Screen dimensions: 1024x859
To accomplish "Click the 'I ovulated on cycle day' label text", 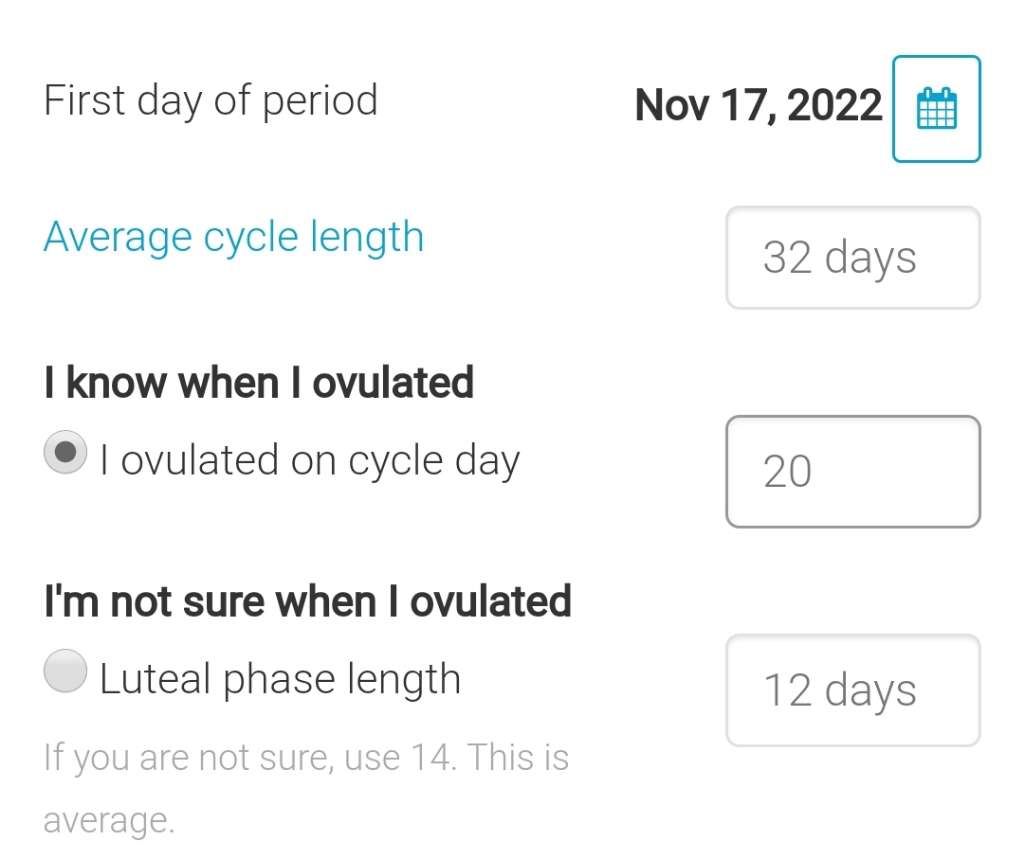I will [310, 461].
